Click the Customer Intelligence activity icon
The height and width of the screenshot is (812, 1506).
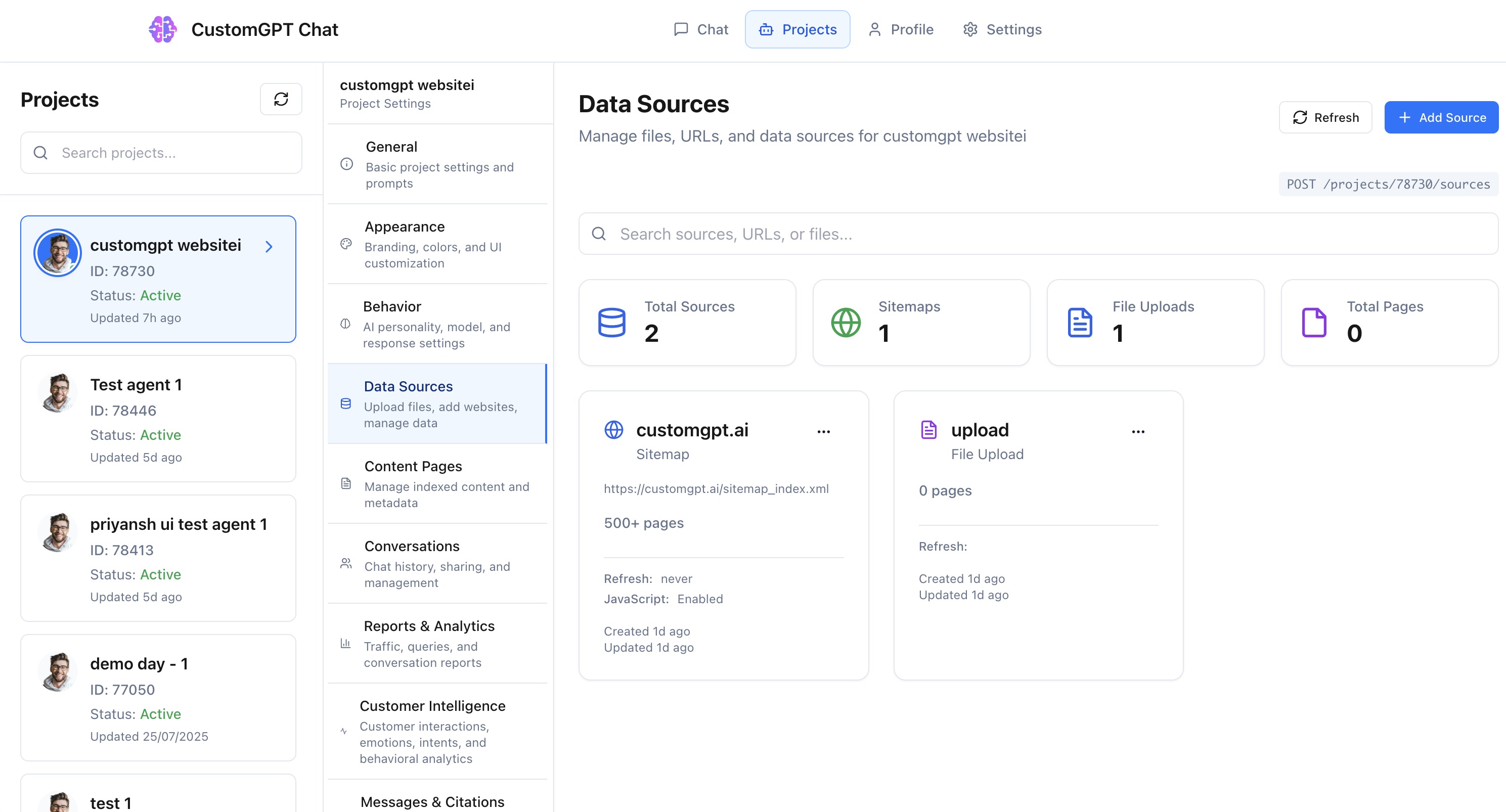click(x=344, y=731)
